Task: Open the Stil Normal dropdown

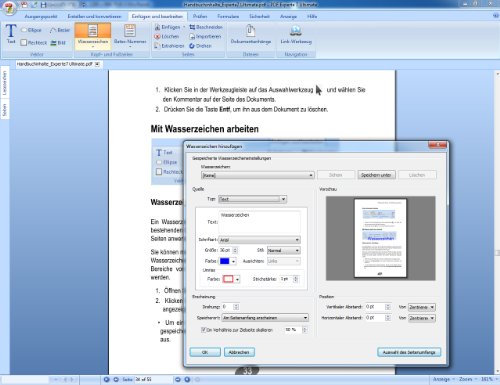Action: click(297, 250)
